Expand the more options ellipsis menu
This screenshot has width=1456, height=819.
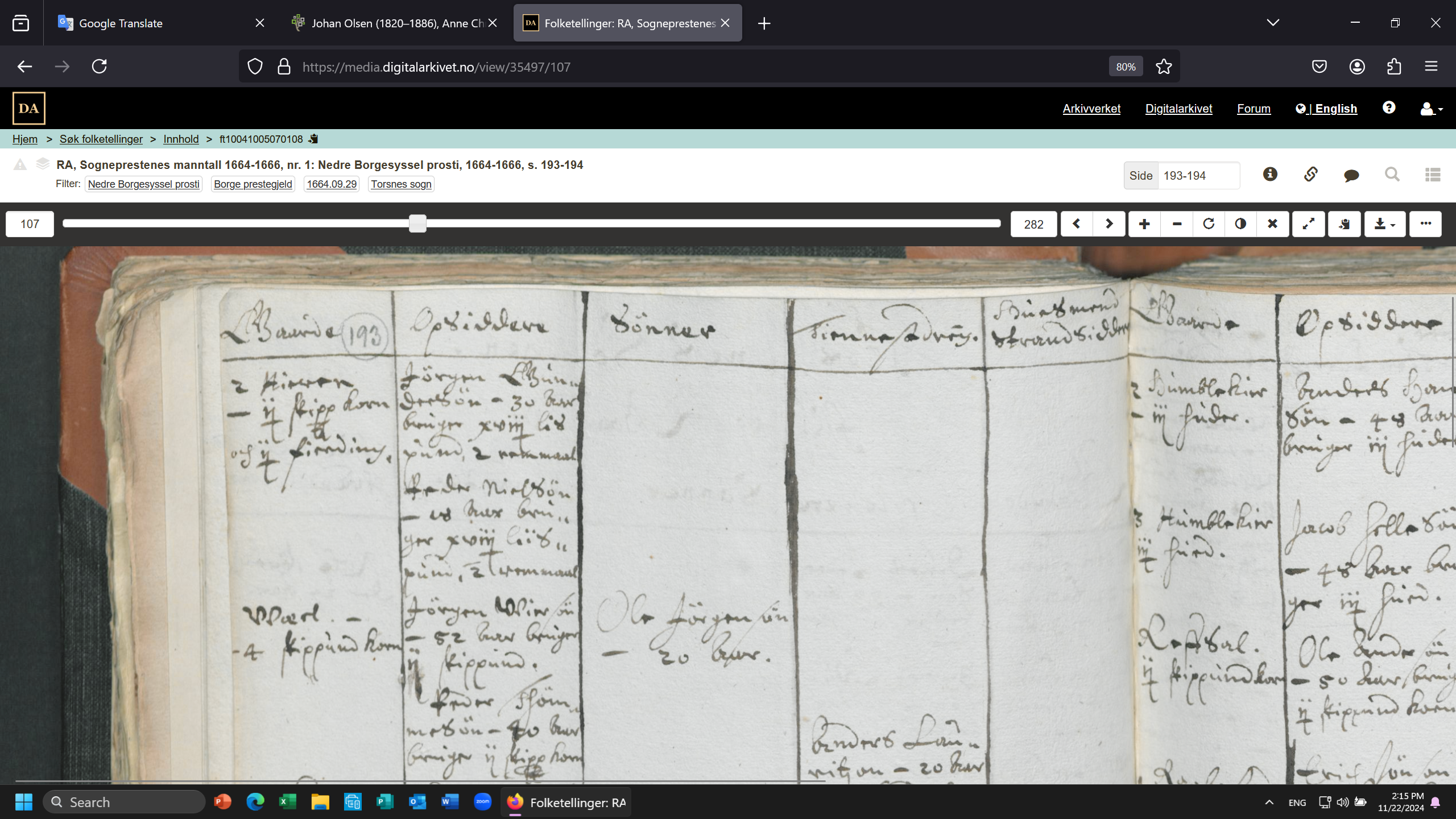pyautogui.click(x=1425, y=224)
